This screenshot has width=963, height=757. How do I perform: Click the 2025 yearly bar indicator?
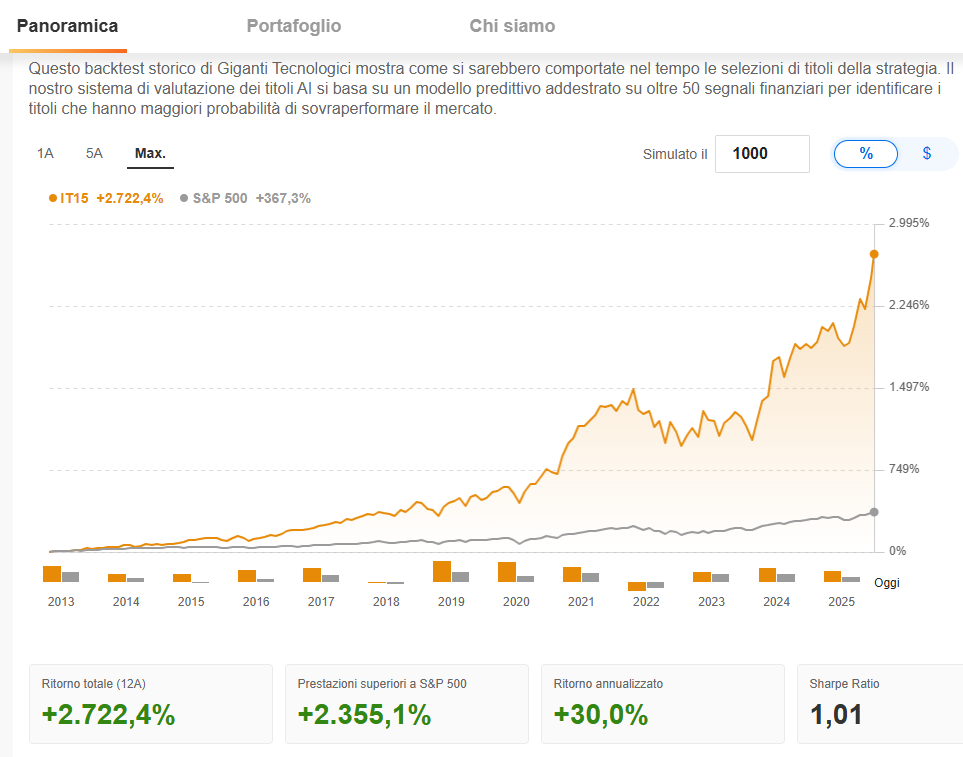point(833,574)
